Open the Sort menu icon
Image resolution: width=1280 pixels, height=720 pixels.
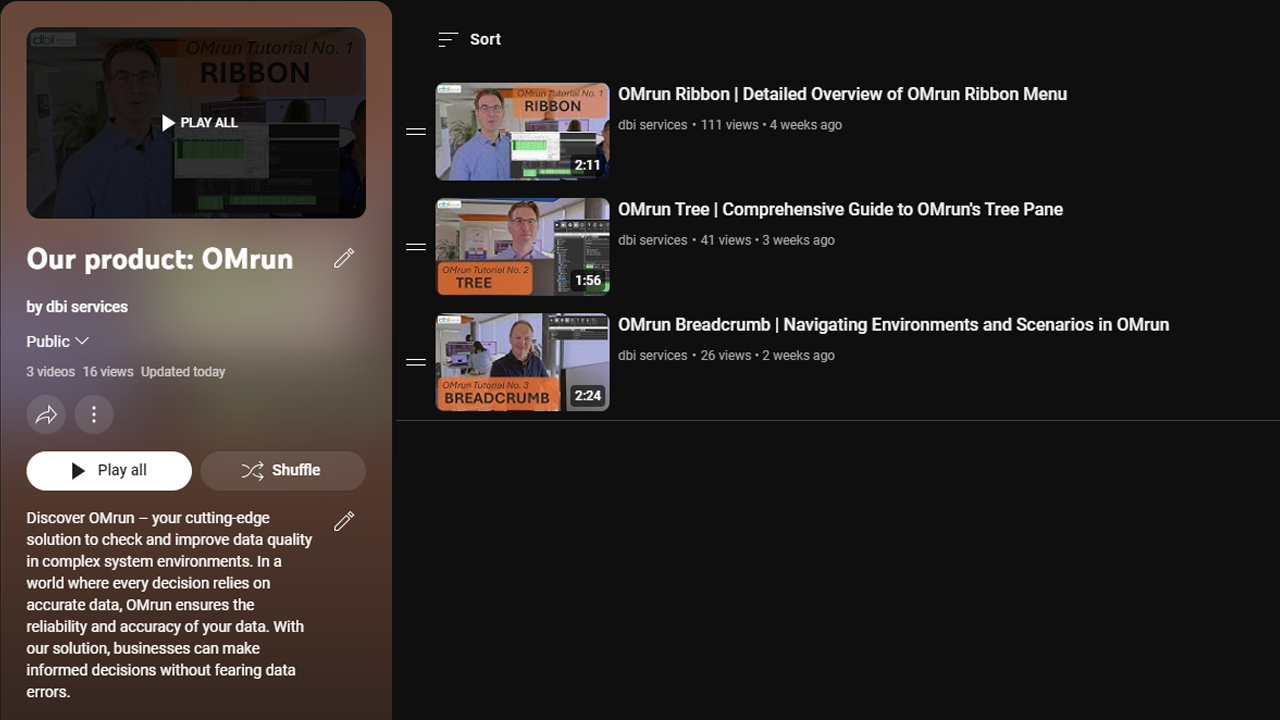[x=448, y=39]
